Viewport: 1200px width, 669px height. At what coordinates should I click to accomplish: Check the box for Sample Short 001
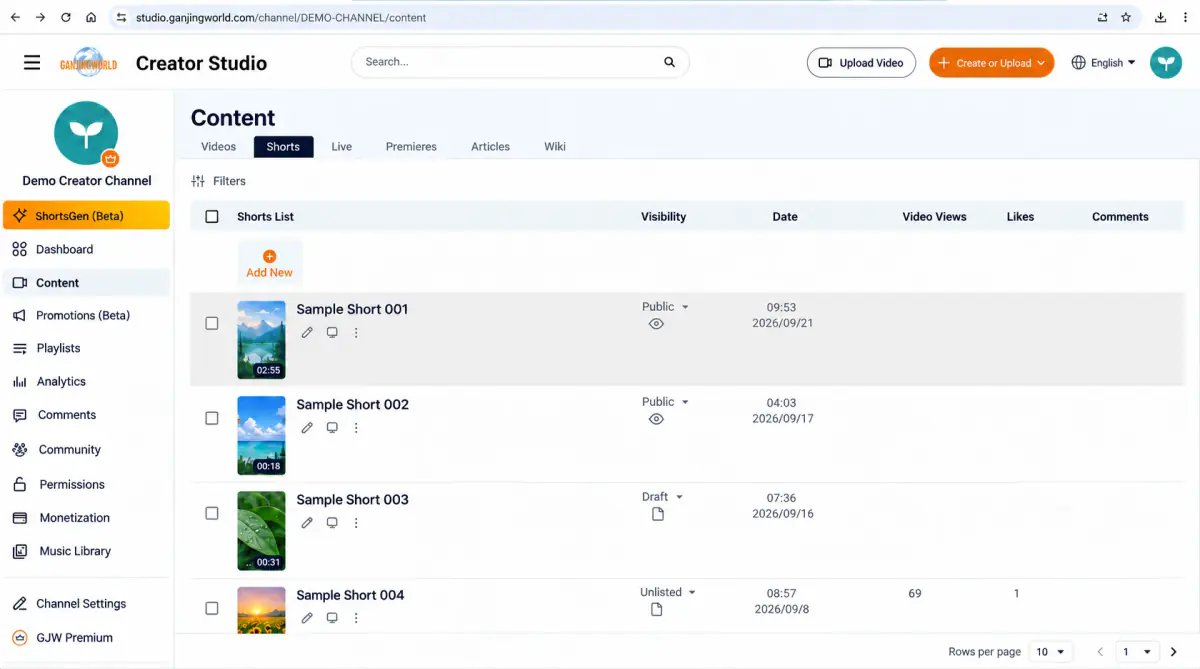tap(212, 323)
